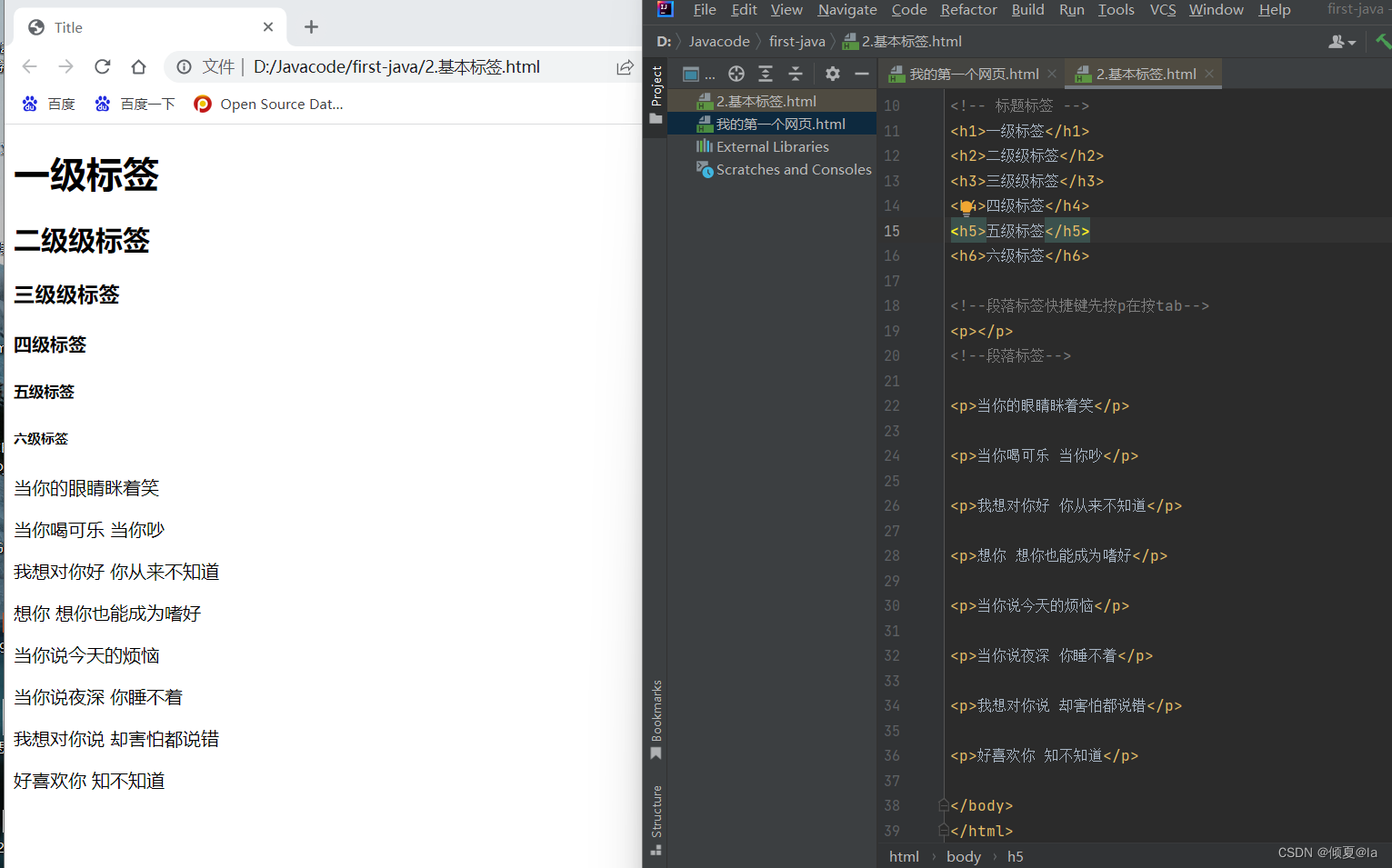Open the VCS menu
The image size is (1392, 868).
point(1163,9)
